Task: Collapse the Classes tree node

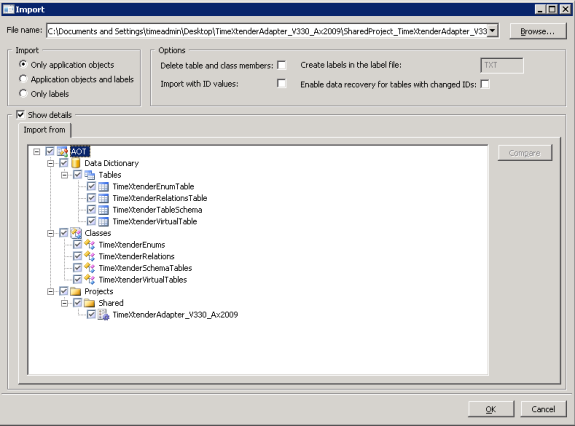Action: (50, 233)
